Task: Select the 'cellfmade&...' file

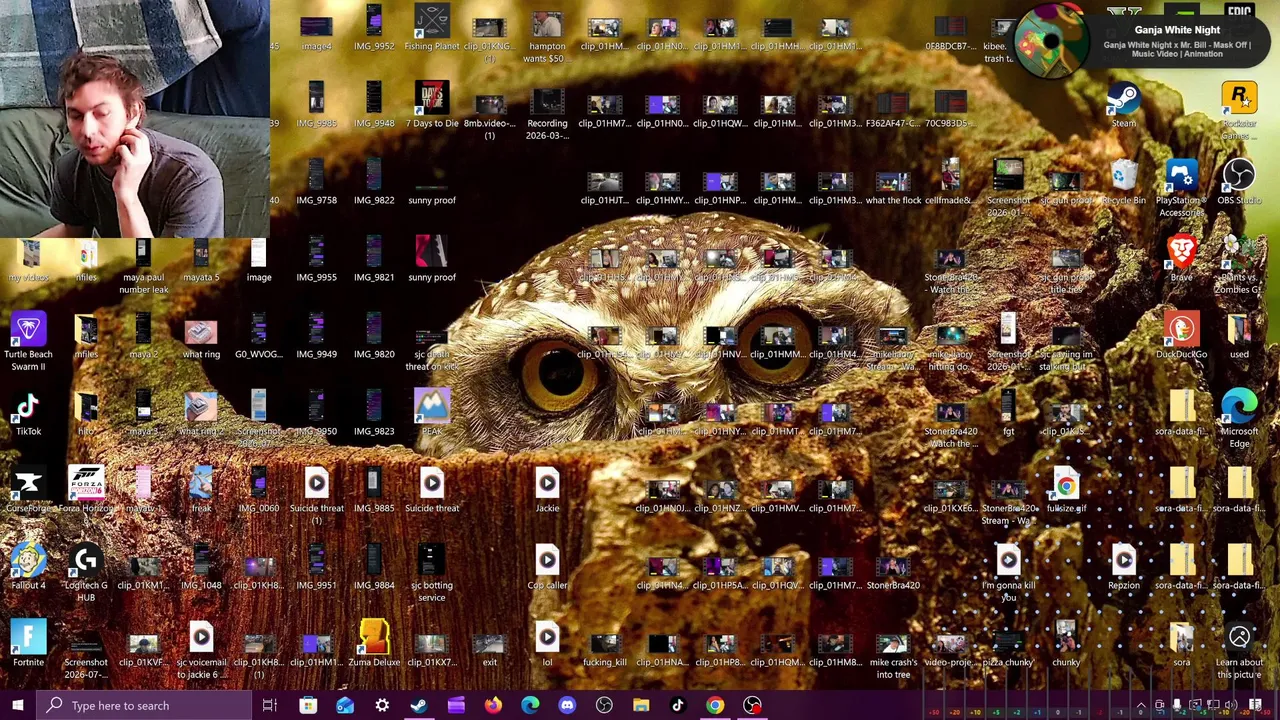Action: click(x=950, y=182)
